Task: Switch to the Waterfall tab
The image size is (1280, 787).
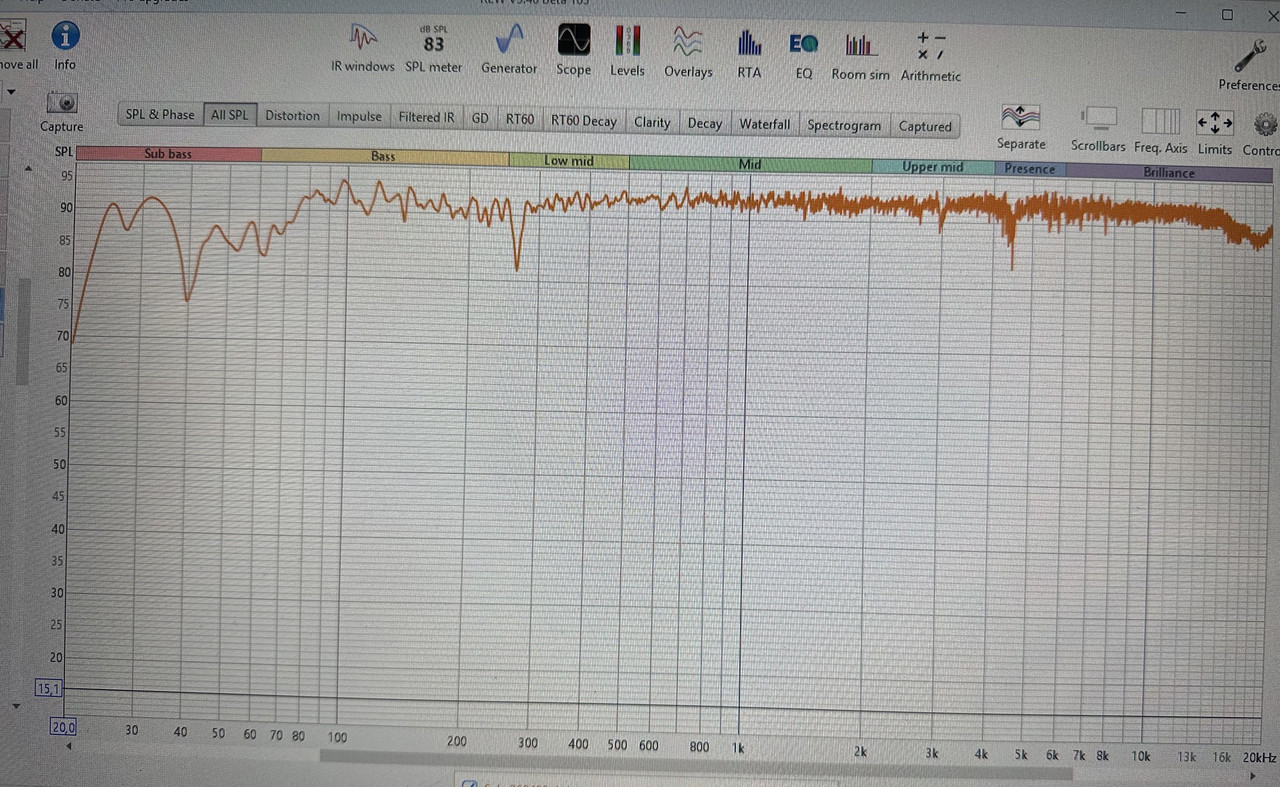Action: coord(765,124)
